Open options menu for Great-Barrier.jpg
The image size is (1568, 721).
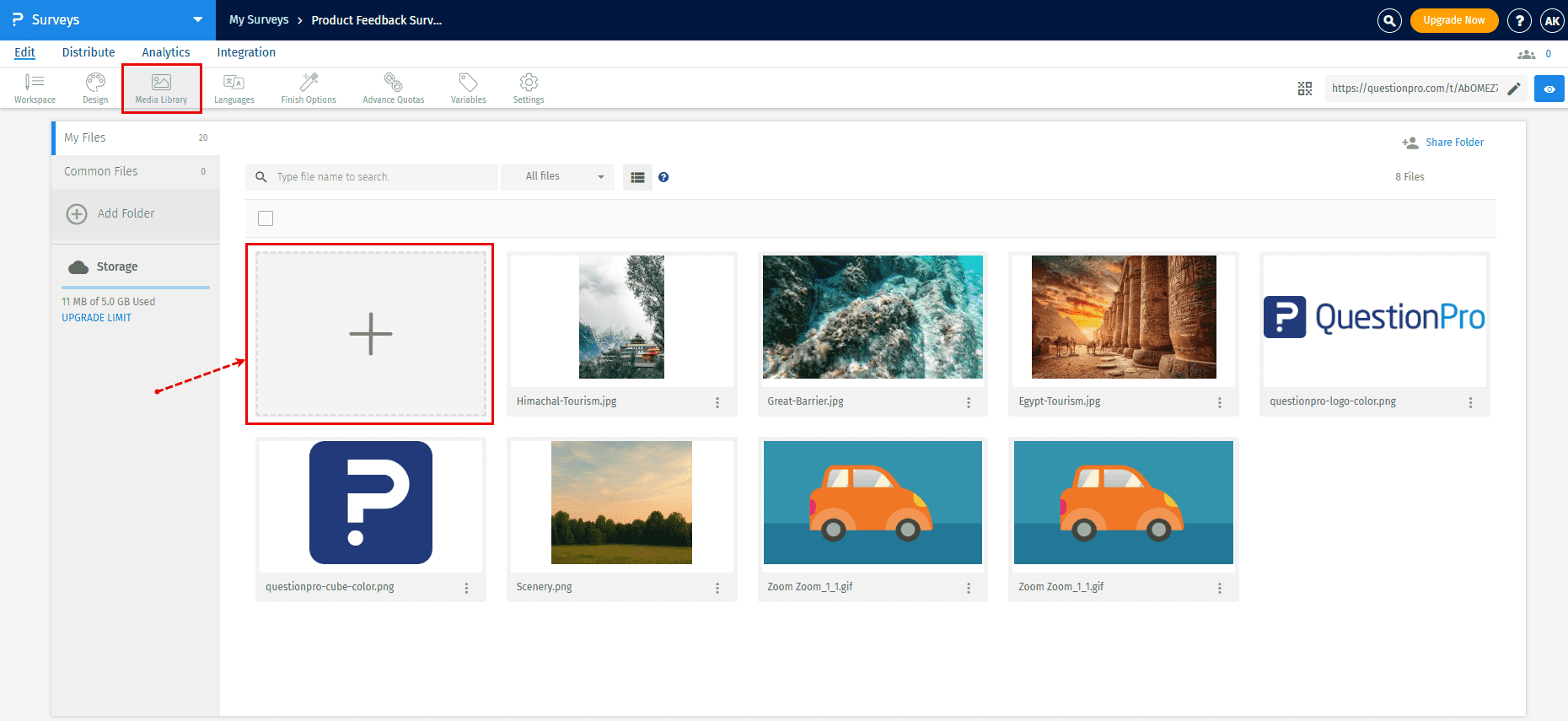pos(969,402)
